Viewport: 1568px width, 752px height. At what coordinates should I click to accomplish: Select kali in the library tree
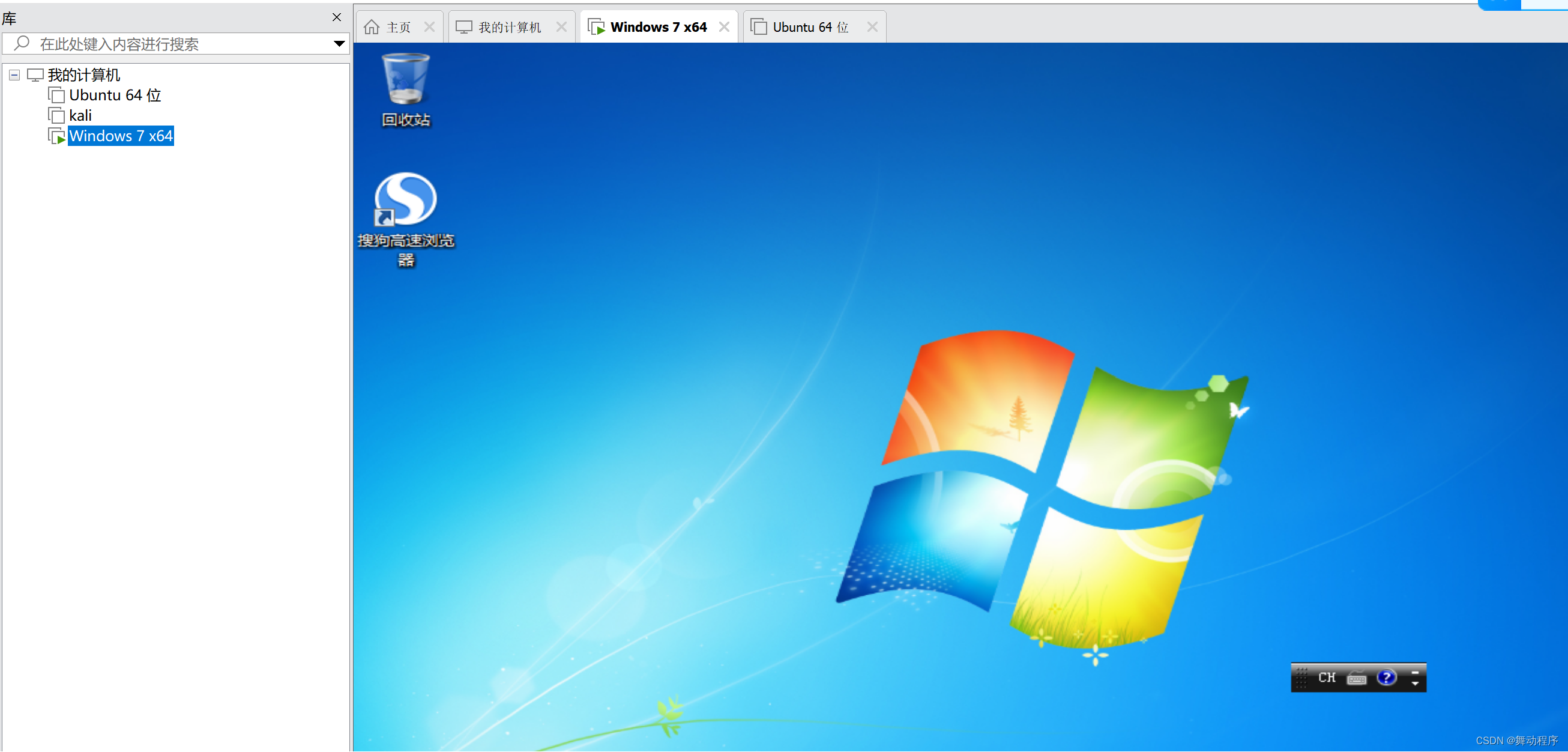(80, 115)
